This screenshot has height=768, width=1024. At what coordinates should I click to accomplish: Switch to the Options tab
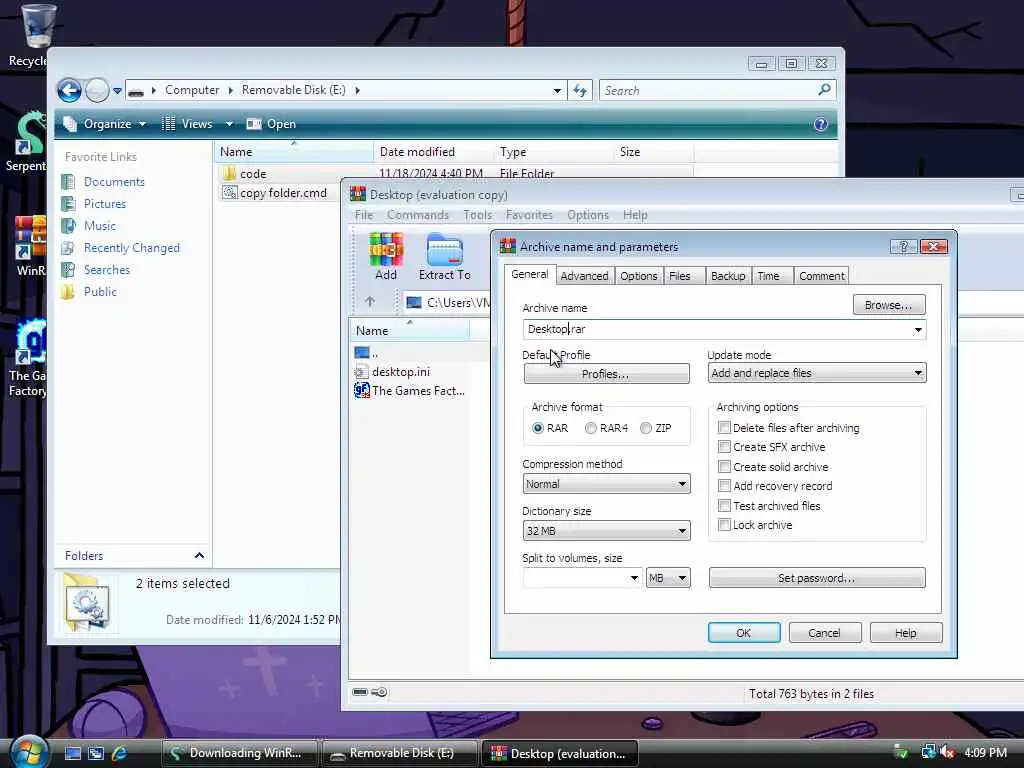click(639, 276)
